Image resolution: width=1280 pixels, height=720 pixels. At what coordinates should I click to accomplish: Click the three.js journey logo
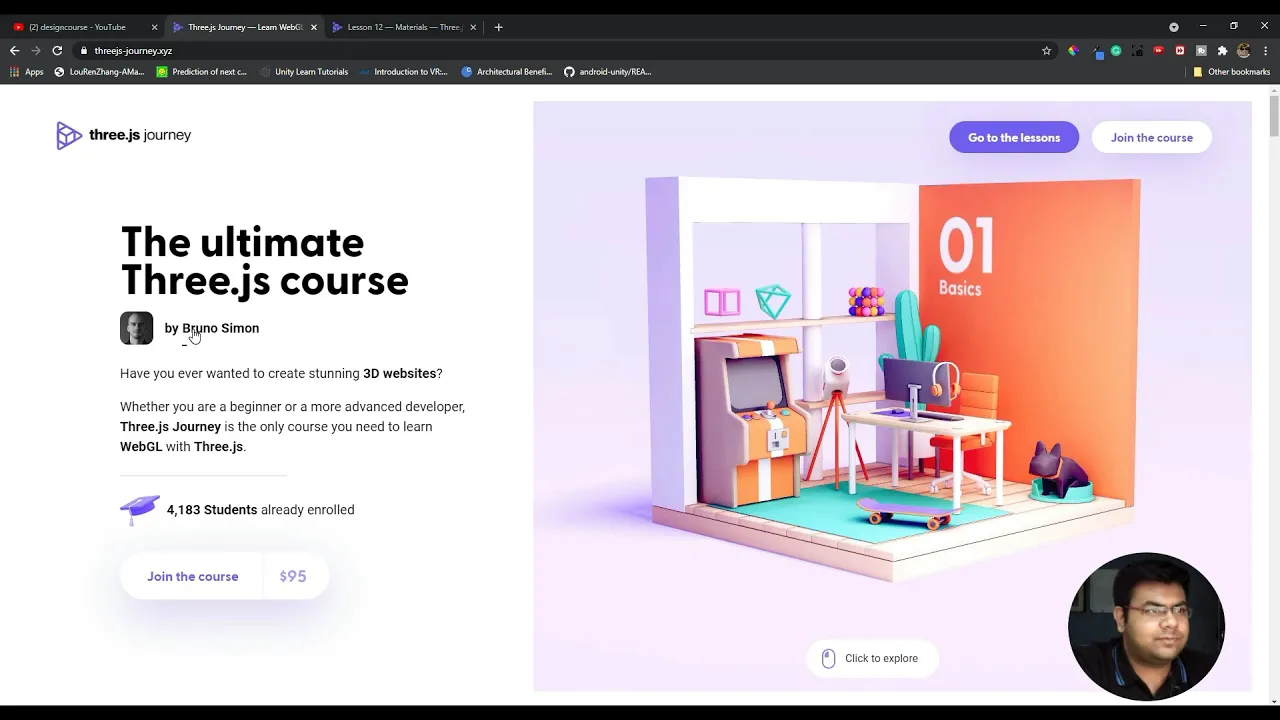coord(124,135)
